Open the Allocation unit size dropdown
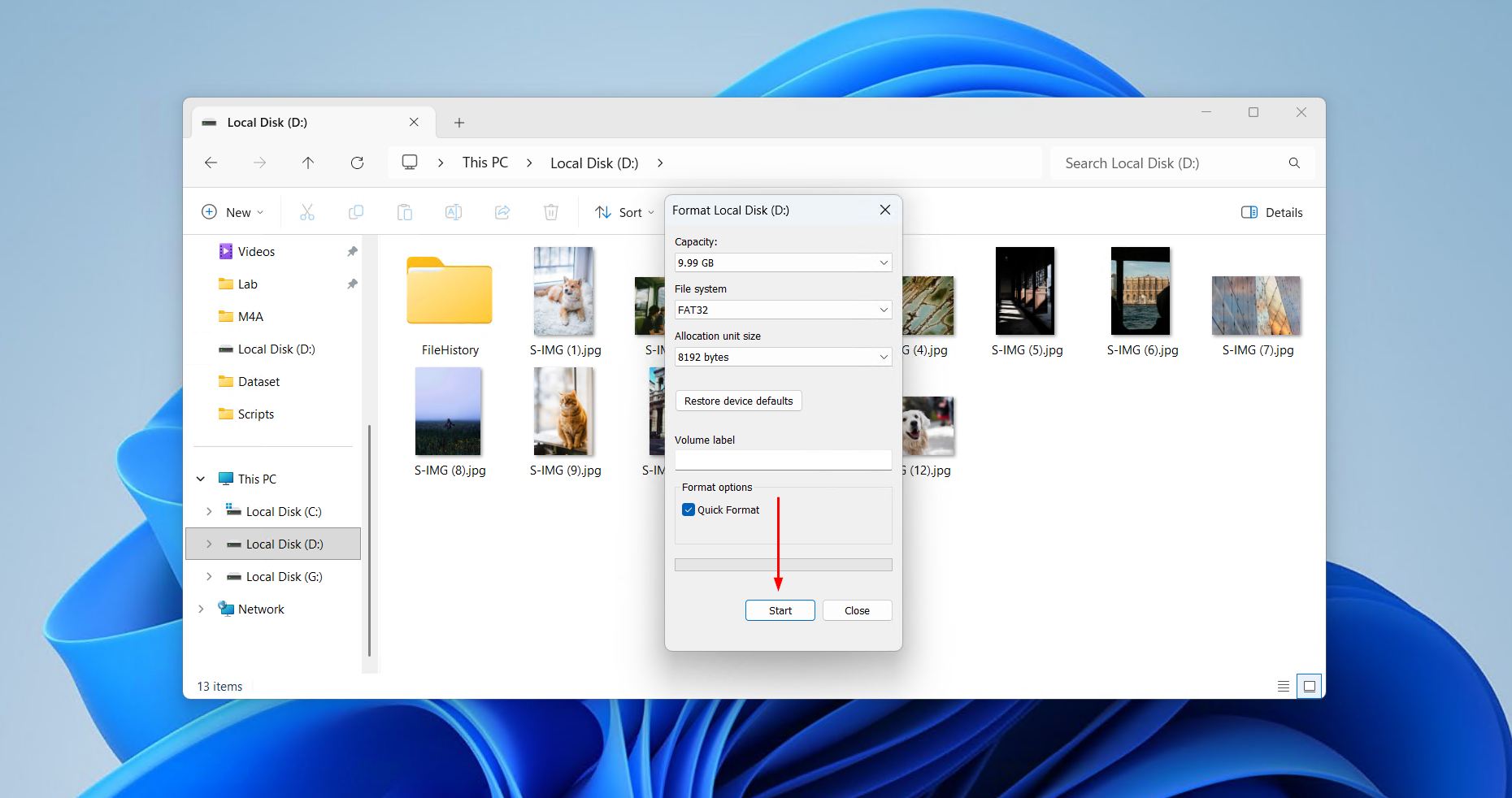Viewport: 1512px width, 798px height. (x=783, y=357)
